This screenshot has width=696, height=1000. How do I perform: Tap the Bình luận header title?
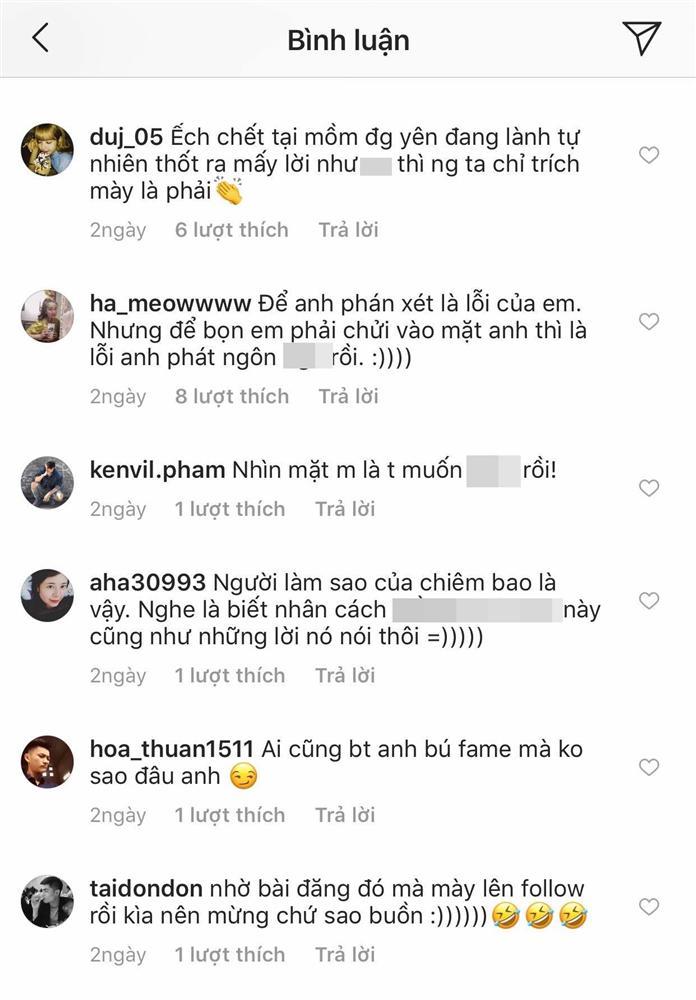click(x=348, y=38)
